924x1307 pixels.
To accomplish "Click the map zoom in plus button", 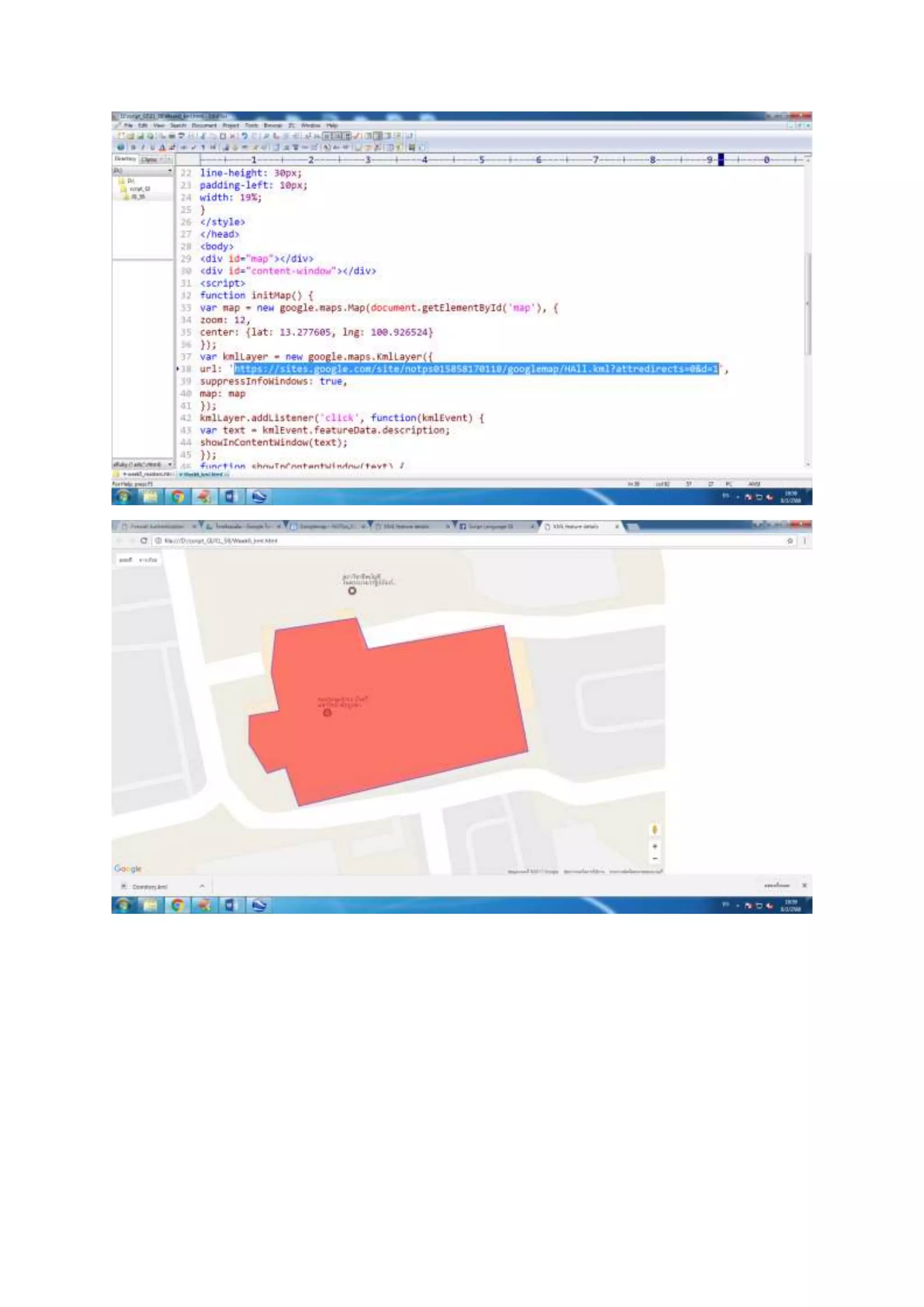I will (x=654, y=847).
